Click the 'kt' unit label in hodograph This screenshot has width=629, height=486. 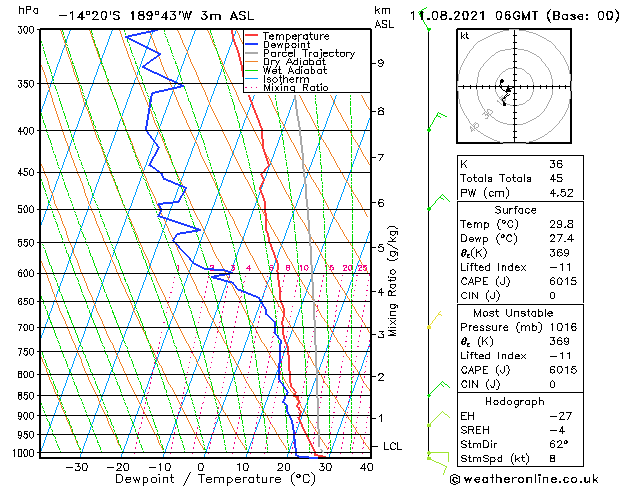click(465, 36)
